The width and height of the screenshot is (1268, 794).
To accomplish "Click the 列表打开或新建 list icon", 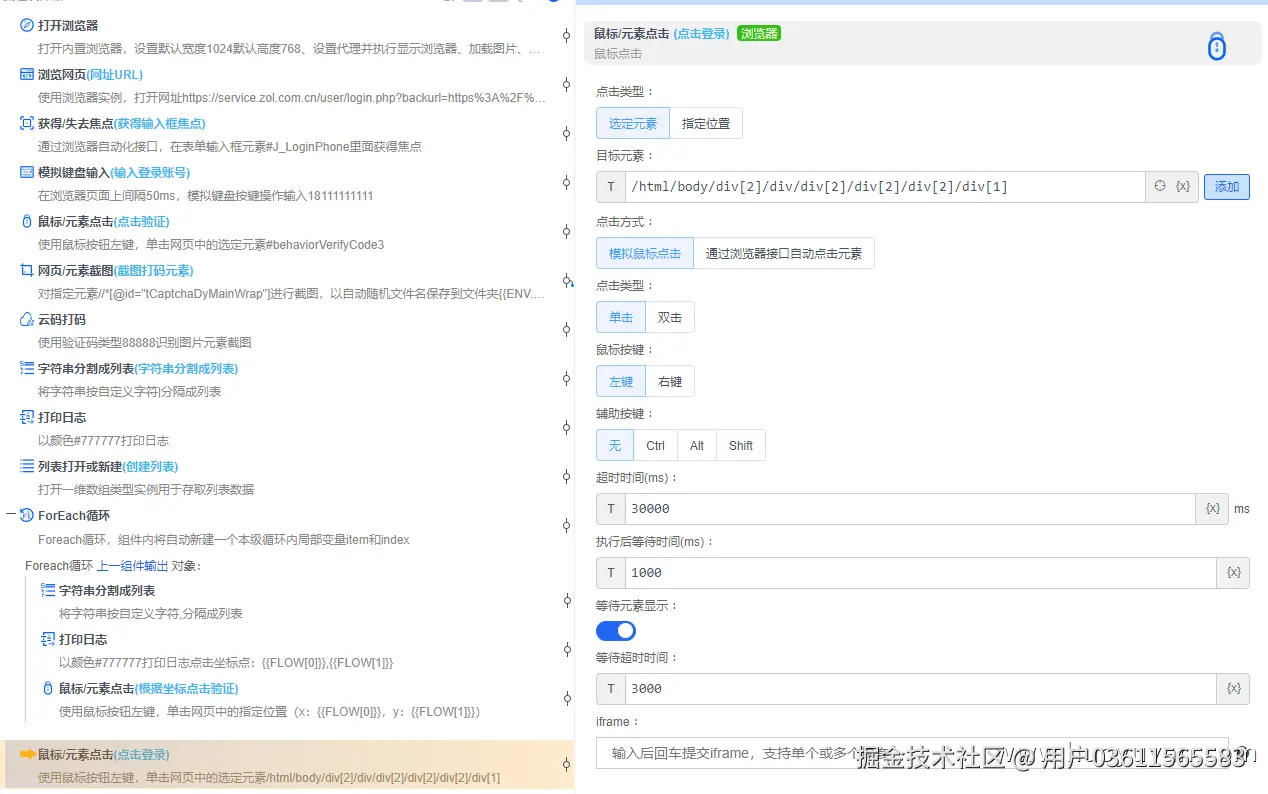I will [x=27, y=466].
